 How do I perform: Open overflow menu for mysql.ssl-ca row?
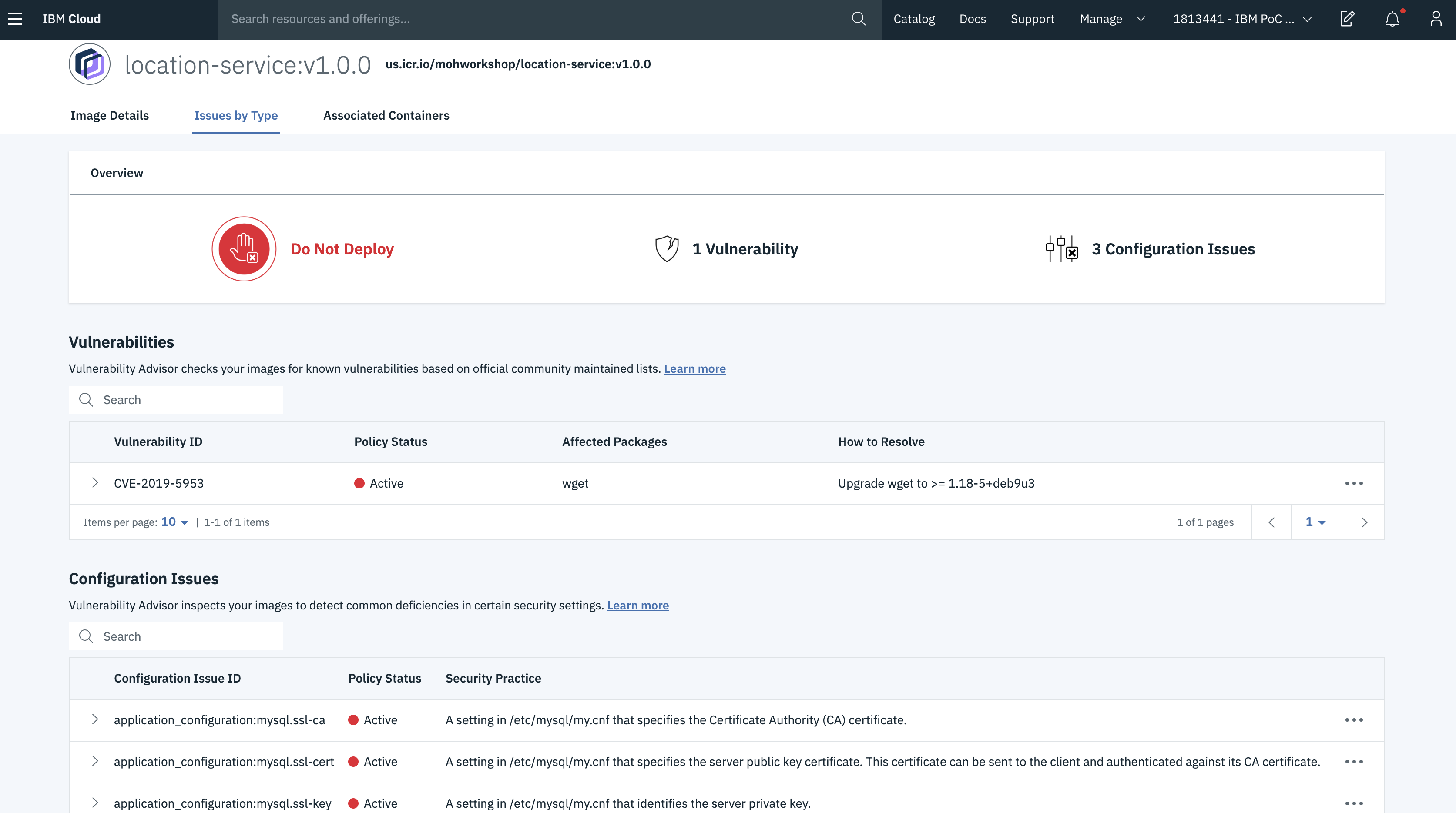click(x=1354, y=720)
